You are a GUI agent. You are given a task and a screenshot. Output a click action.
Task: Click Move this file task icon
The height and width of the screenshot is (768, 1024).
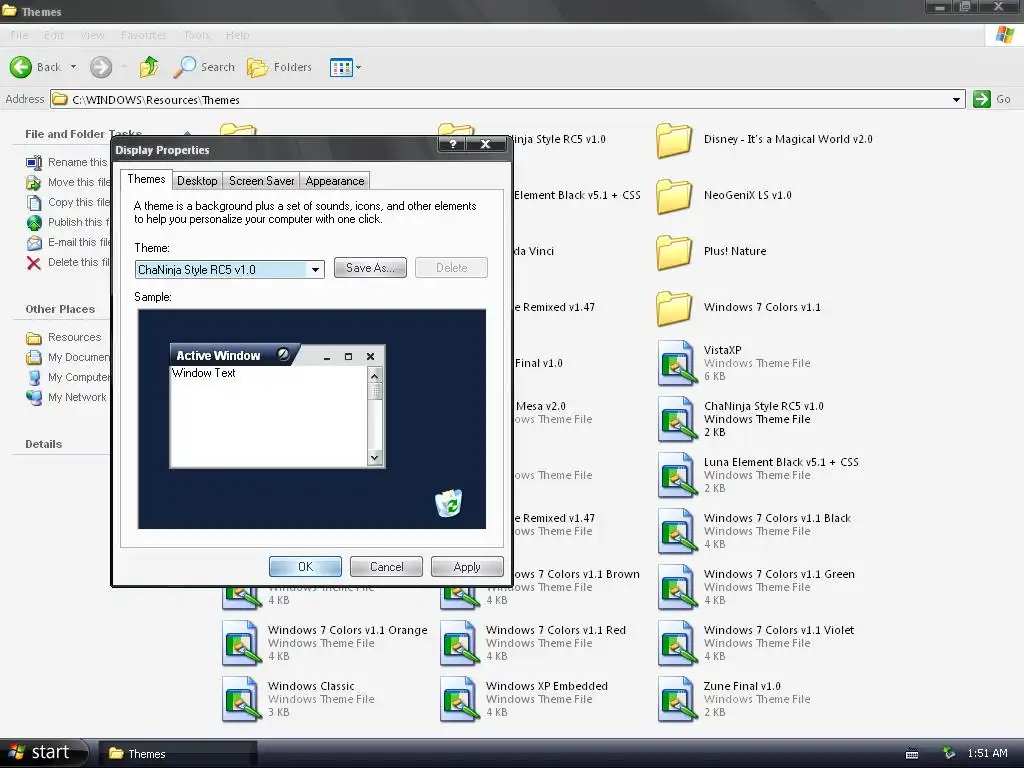(x=34, y=182)
